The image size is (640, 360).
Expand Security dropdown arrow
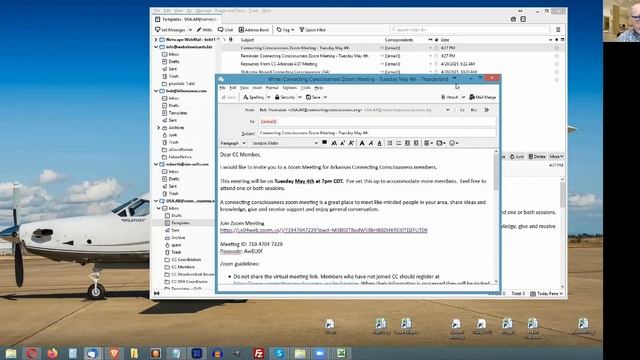point(300,97)
